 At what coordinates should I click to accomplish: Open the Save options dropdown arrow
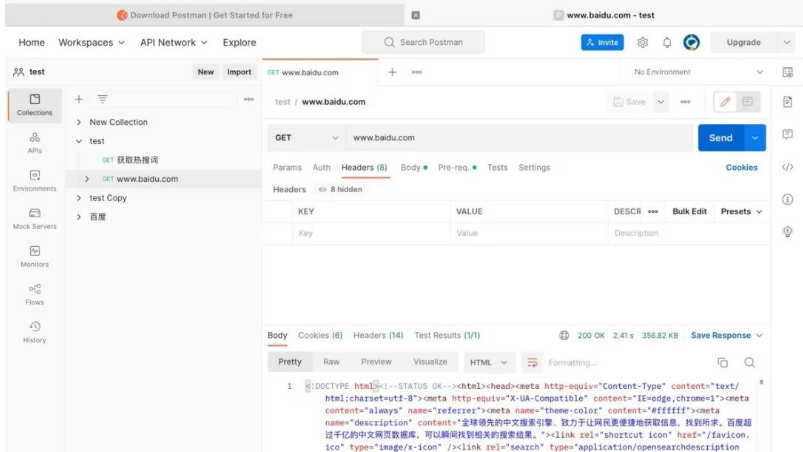661,102
